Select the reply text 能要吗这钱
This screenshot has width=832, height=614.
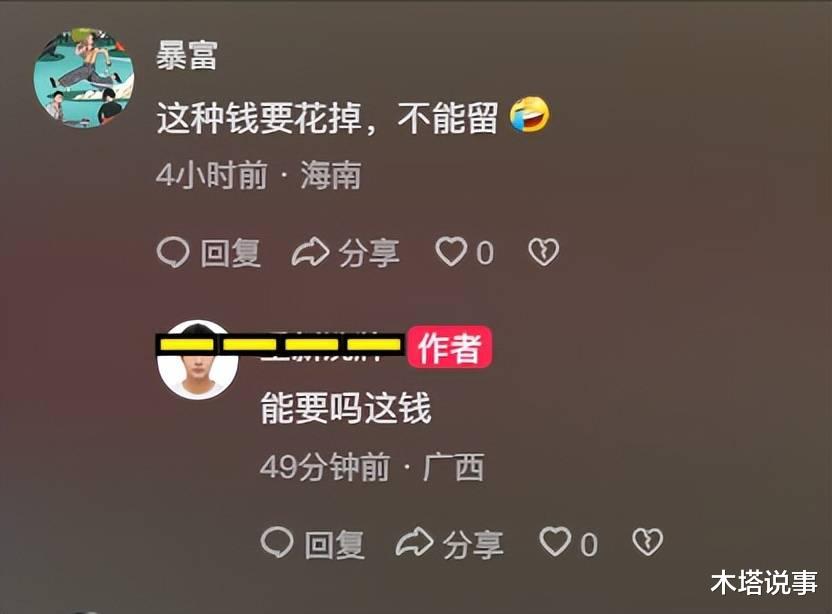345,408
